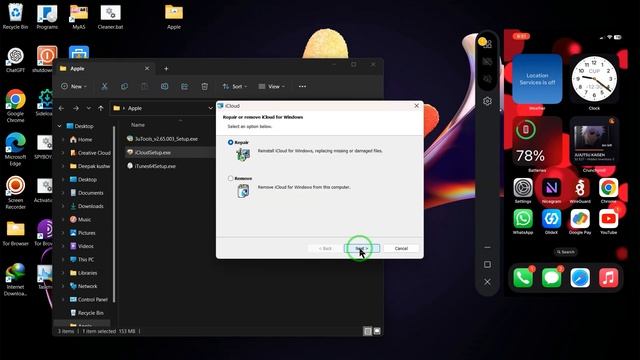Open the address bar history dropdown
The width and height of the screenshot is (640, 360).
(x=211, y=108)
